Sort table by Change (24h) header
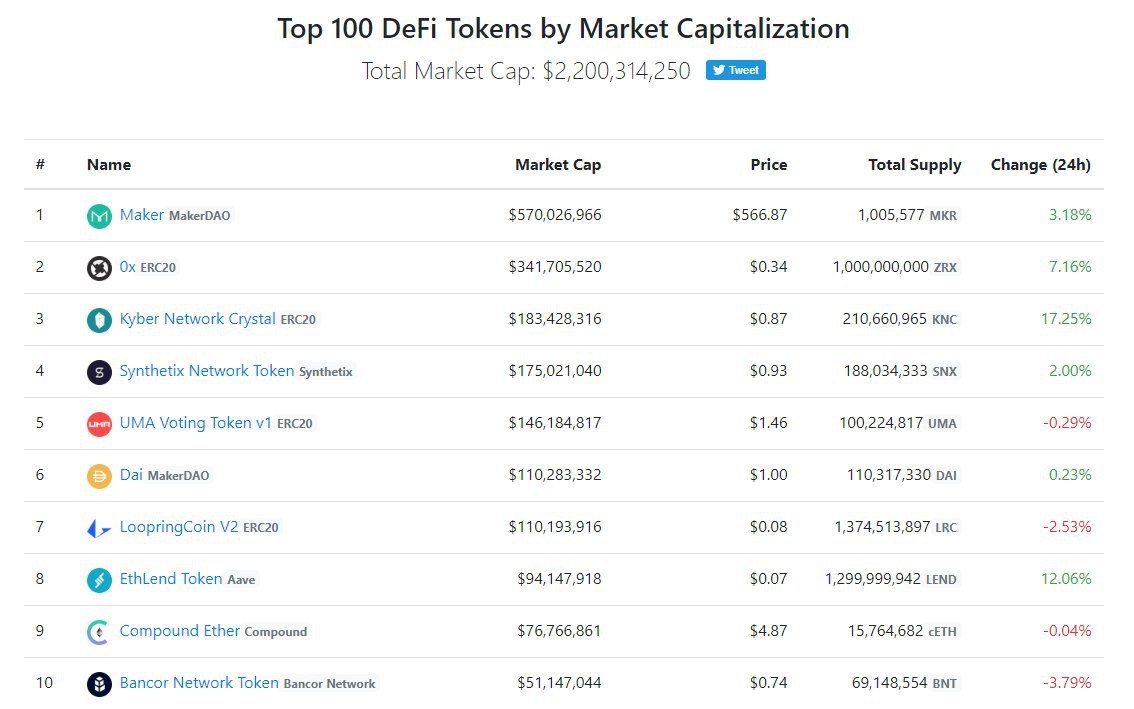 coord(1040,165)
